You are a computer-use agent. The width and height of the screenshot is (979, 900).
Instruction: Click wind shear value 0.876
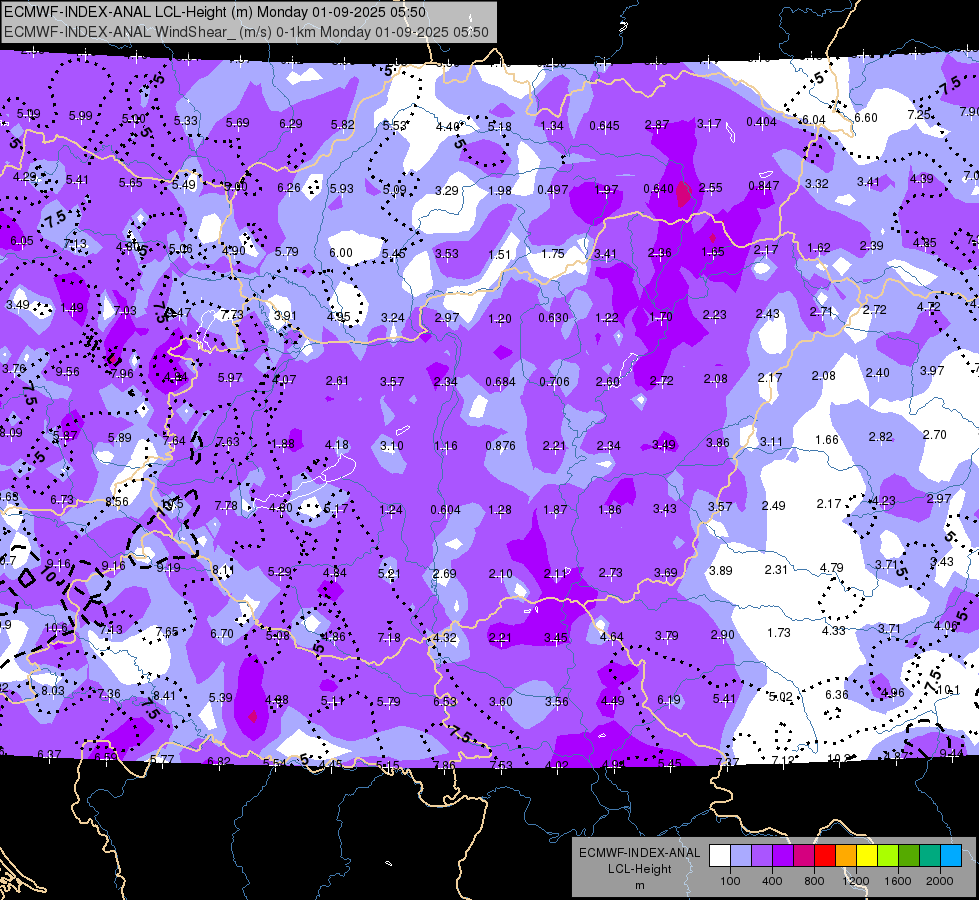500,445
